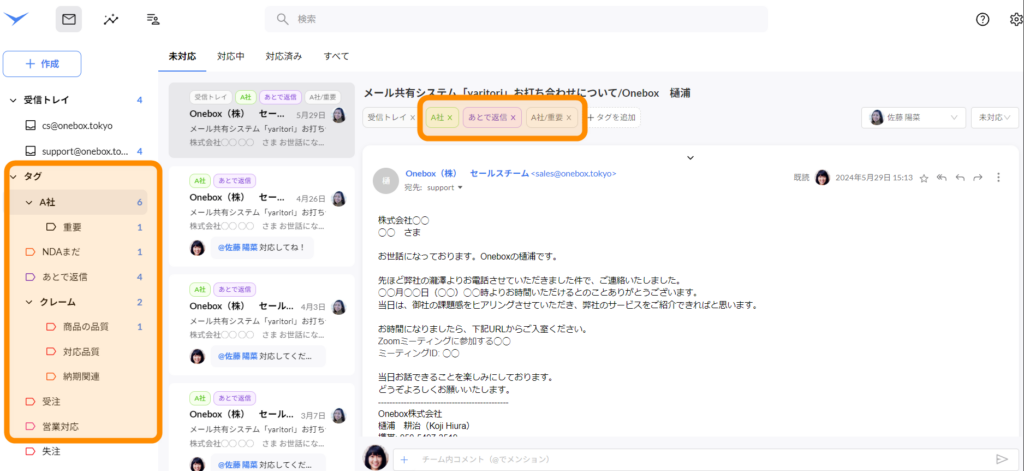This screenshot has width=1024, height=471.
Task: Click the reply all arrow icon
Action: 942,177
